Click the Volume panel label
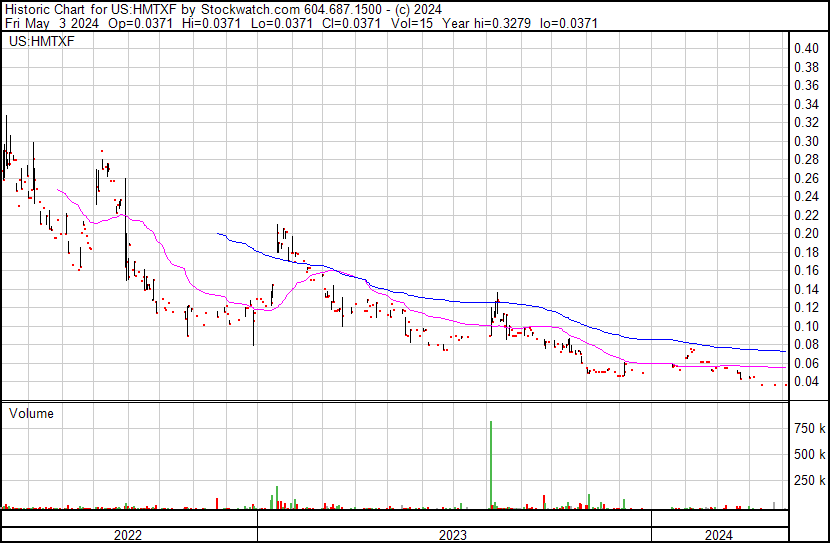830x543 pixels. pos(31,413)
